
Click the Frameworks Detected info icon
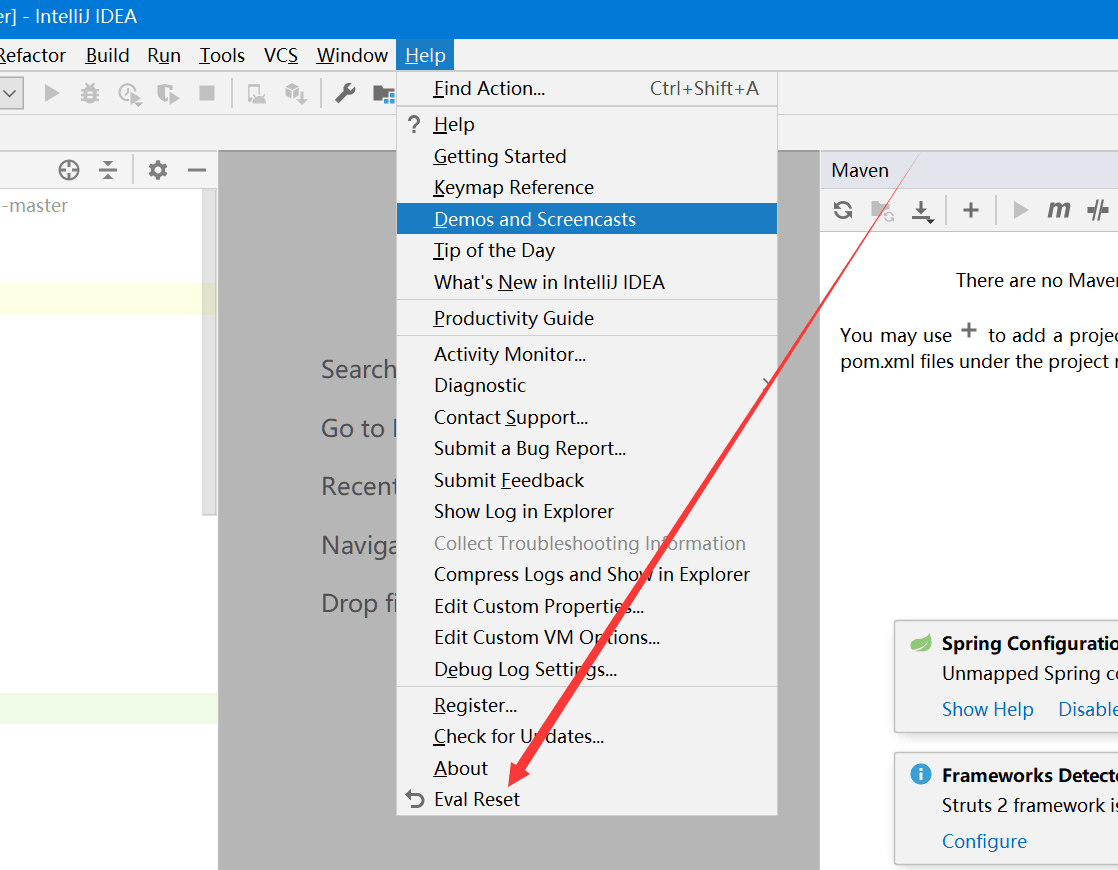920,774
